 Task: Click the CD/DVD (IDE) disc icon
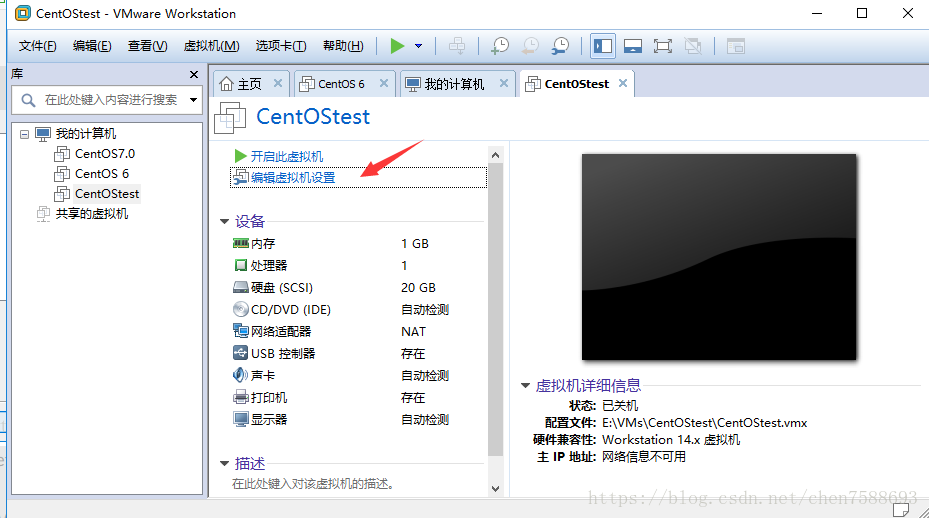click(x=241, y=309)
